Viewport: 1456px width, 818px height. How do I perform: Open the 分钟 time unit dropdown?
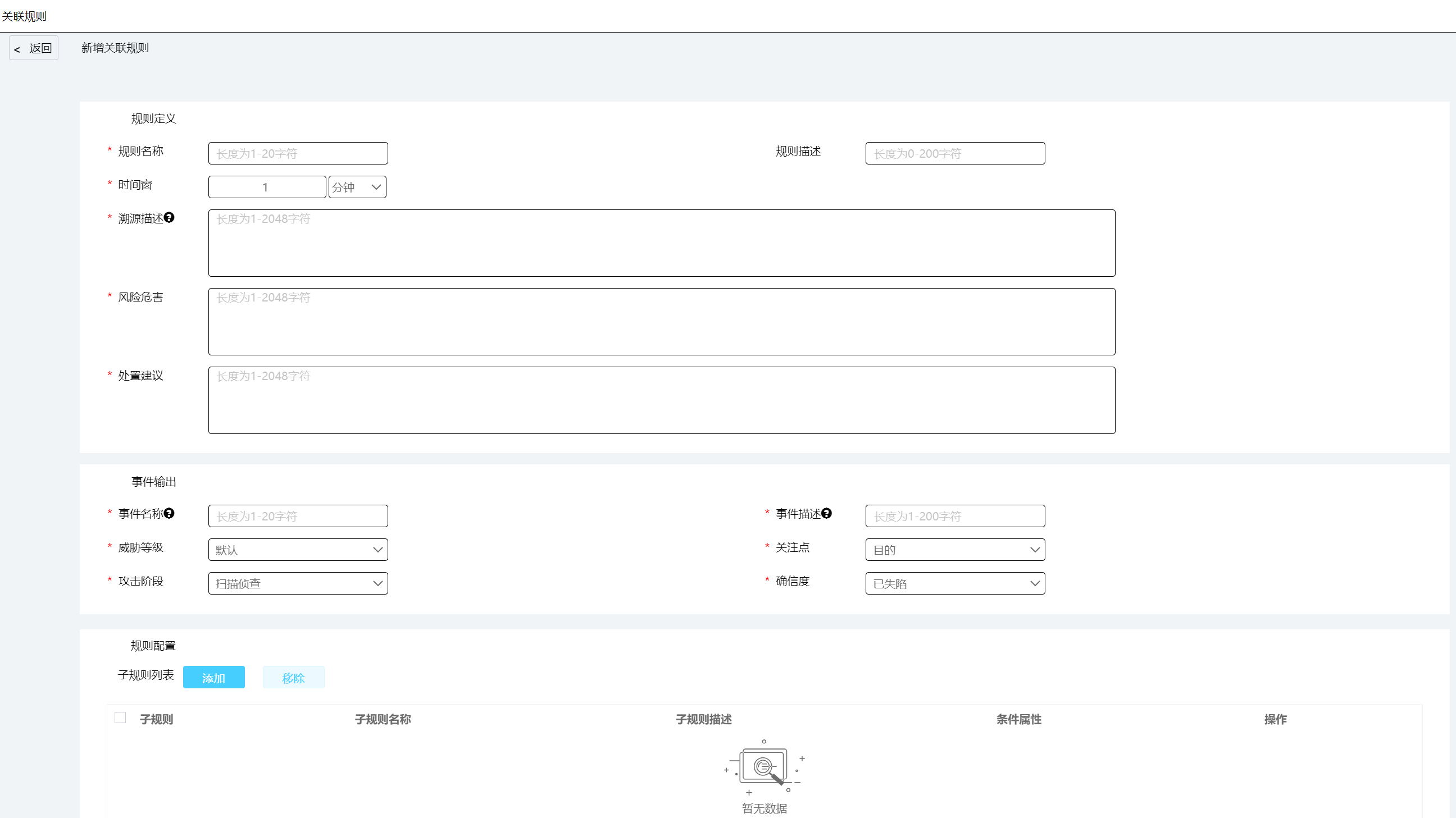point(357,187)
